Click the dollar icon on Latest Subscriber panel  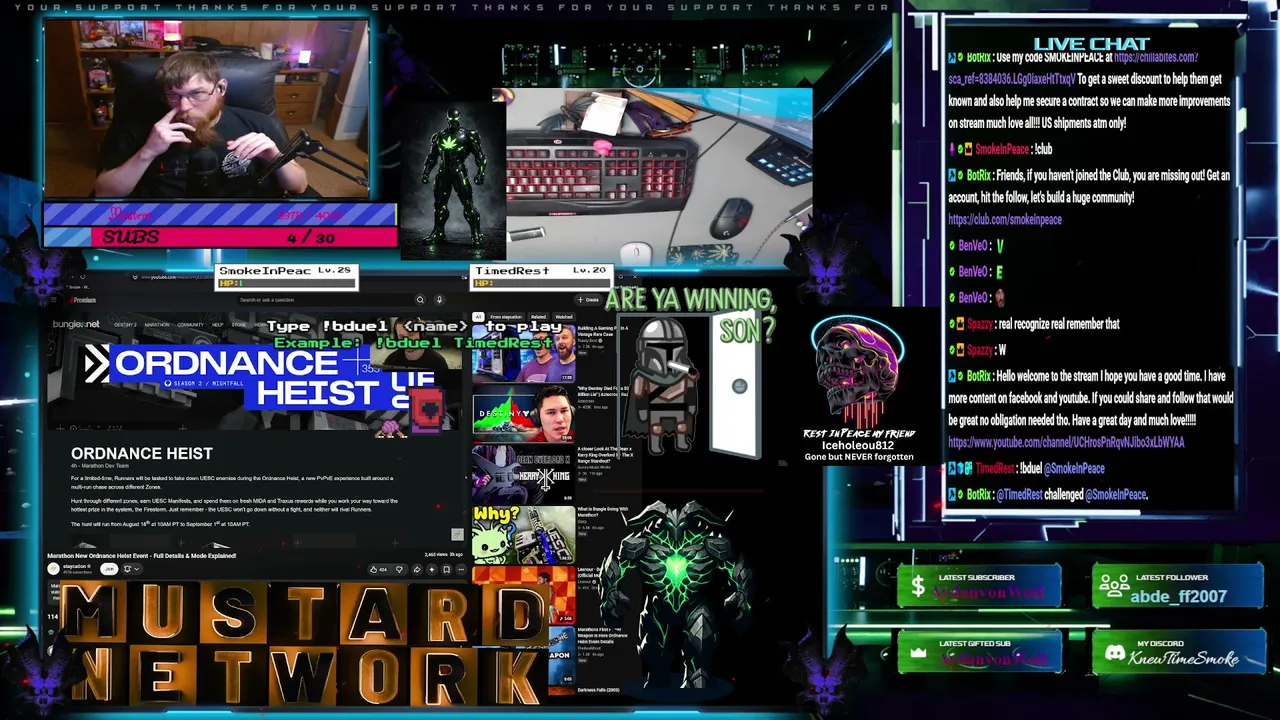[x=918, y=588]
